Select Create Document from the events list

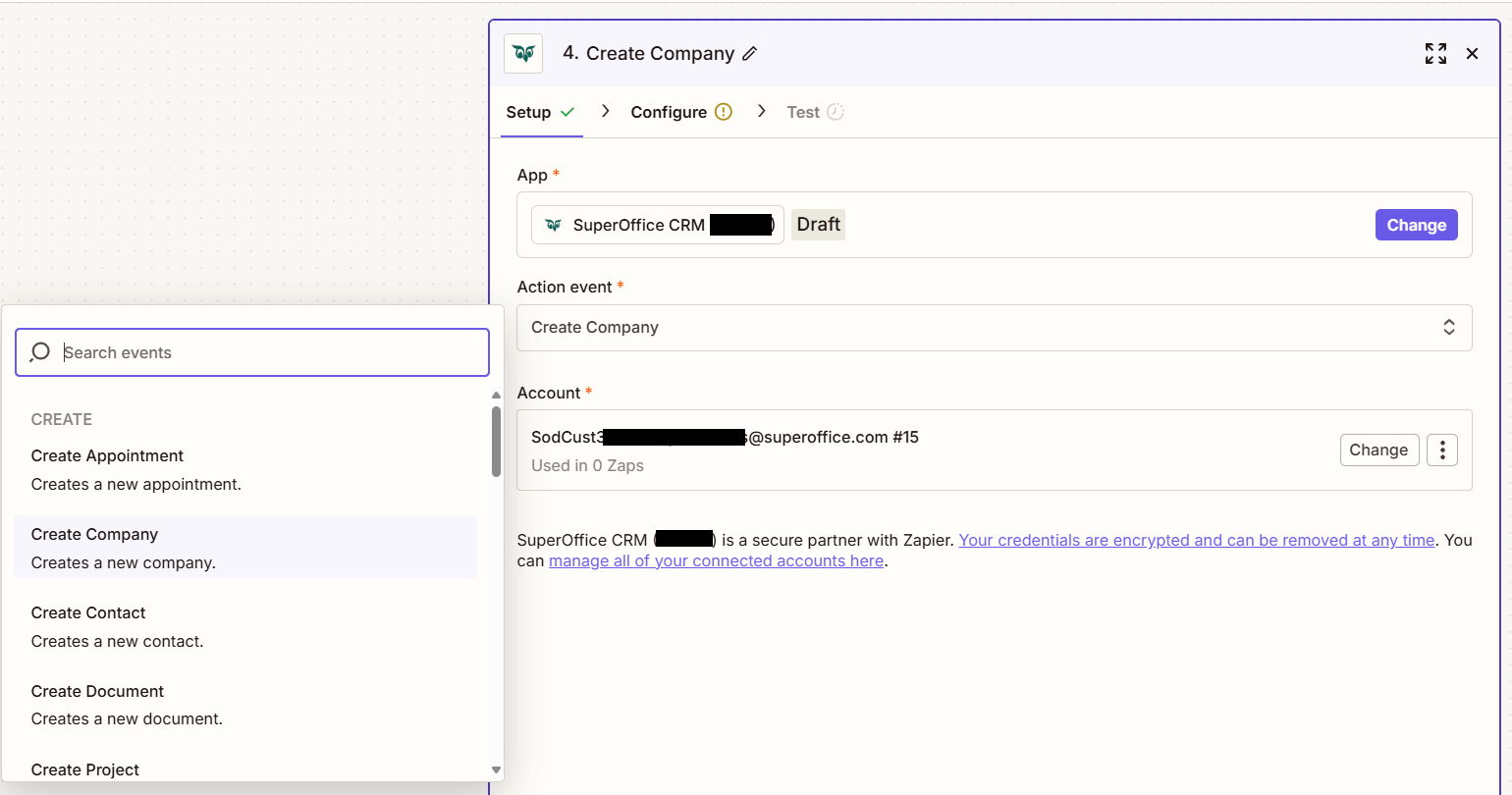97,691
